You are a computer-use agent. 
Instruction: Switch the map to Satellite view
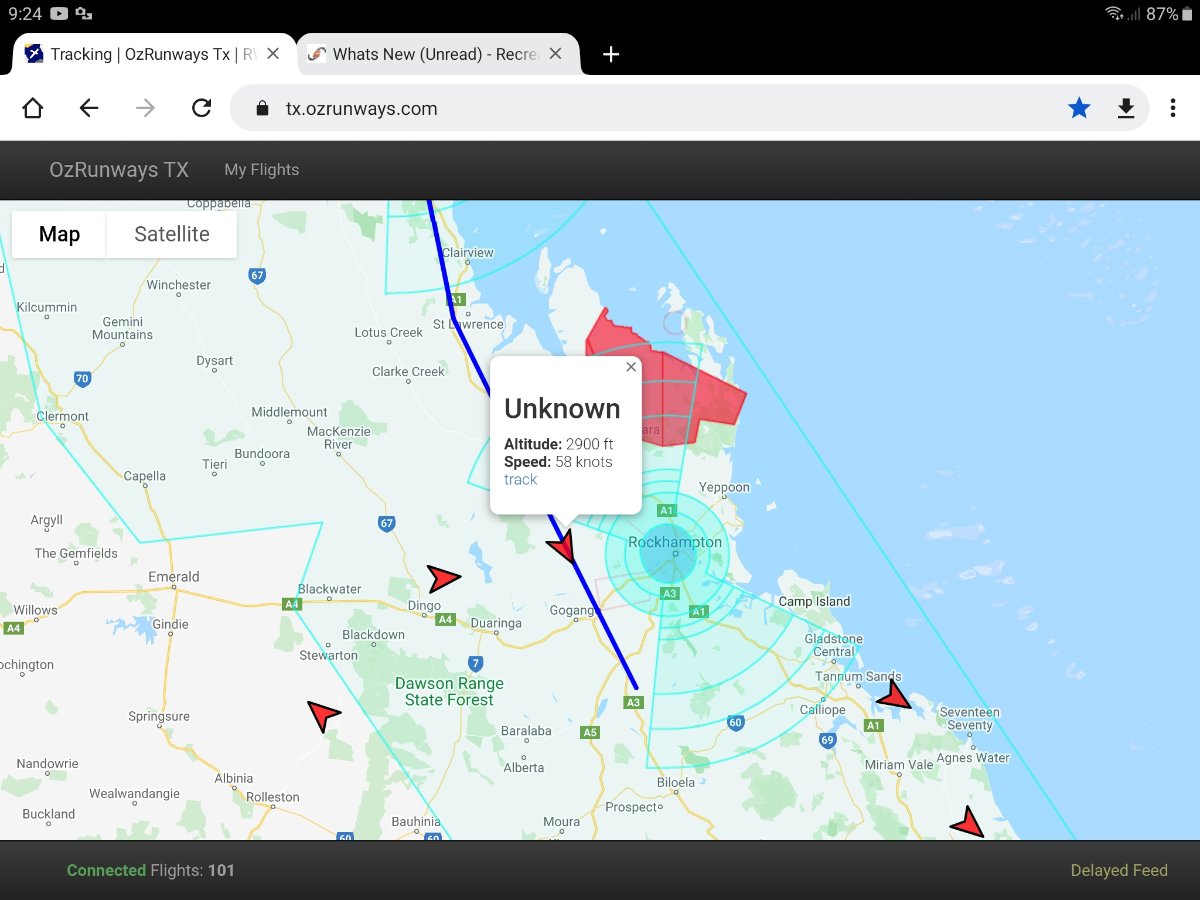(172, 234)
